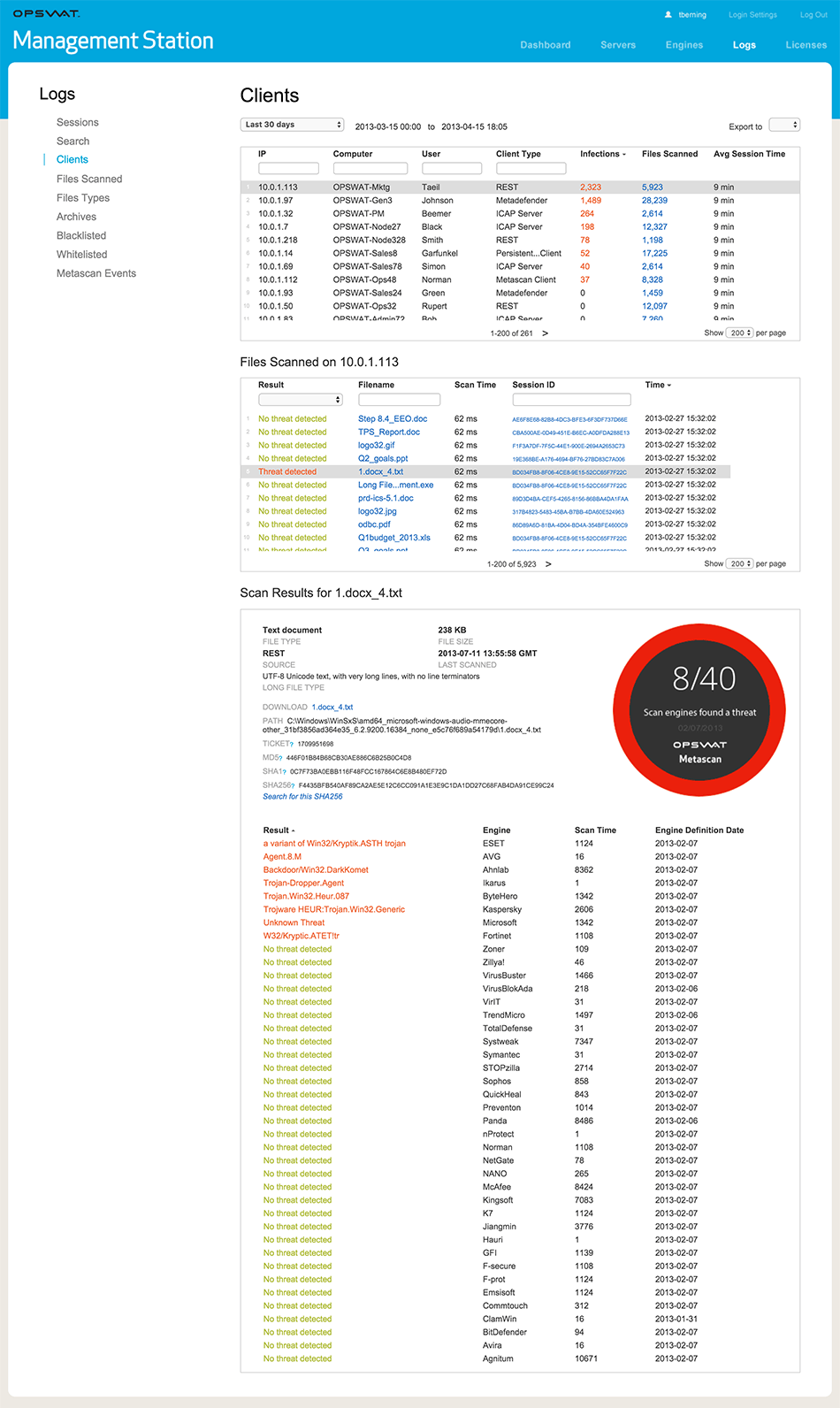Open the logo32.gif file link
The height and width of the screenshot is (1408, 840).
pos(377,446)
